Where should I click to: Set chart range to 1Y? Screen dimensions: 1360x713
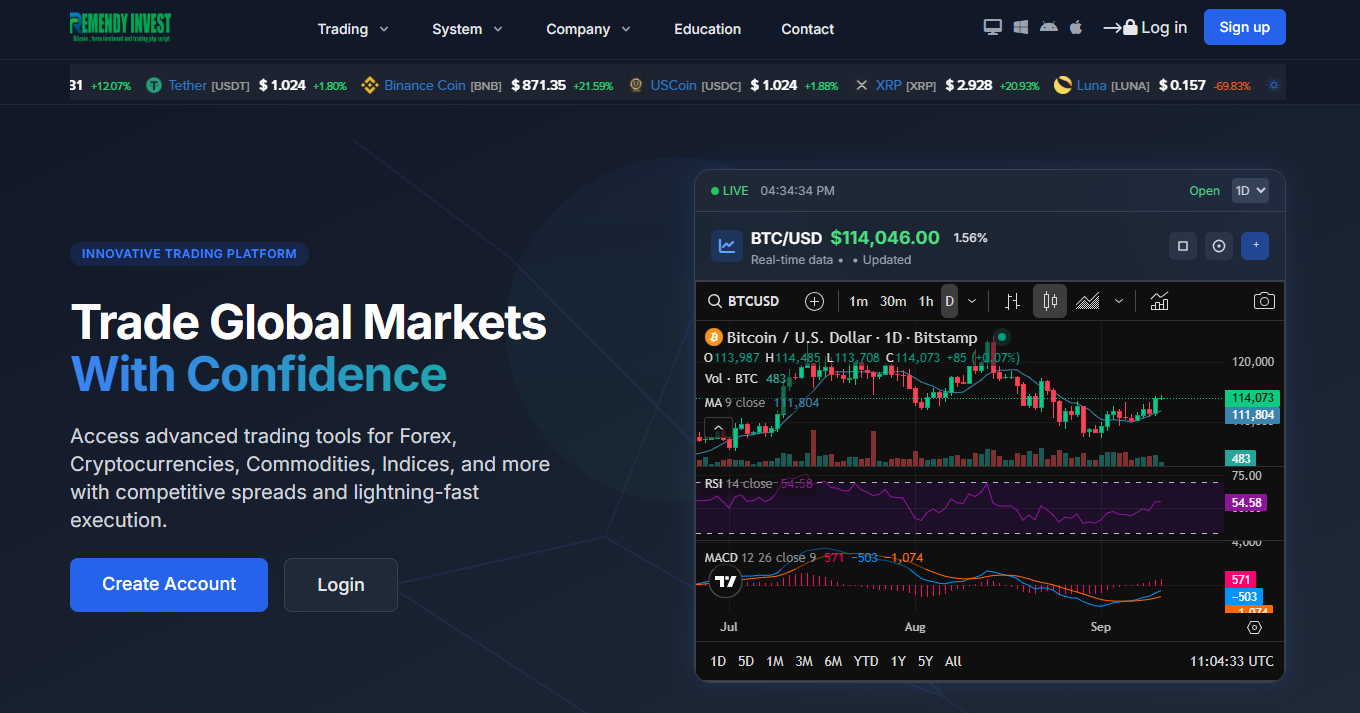(898, 661)
